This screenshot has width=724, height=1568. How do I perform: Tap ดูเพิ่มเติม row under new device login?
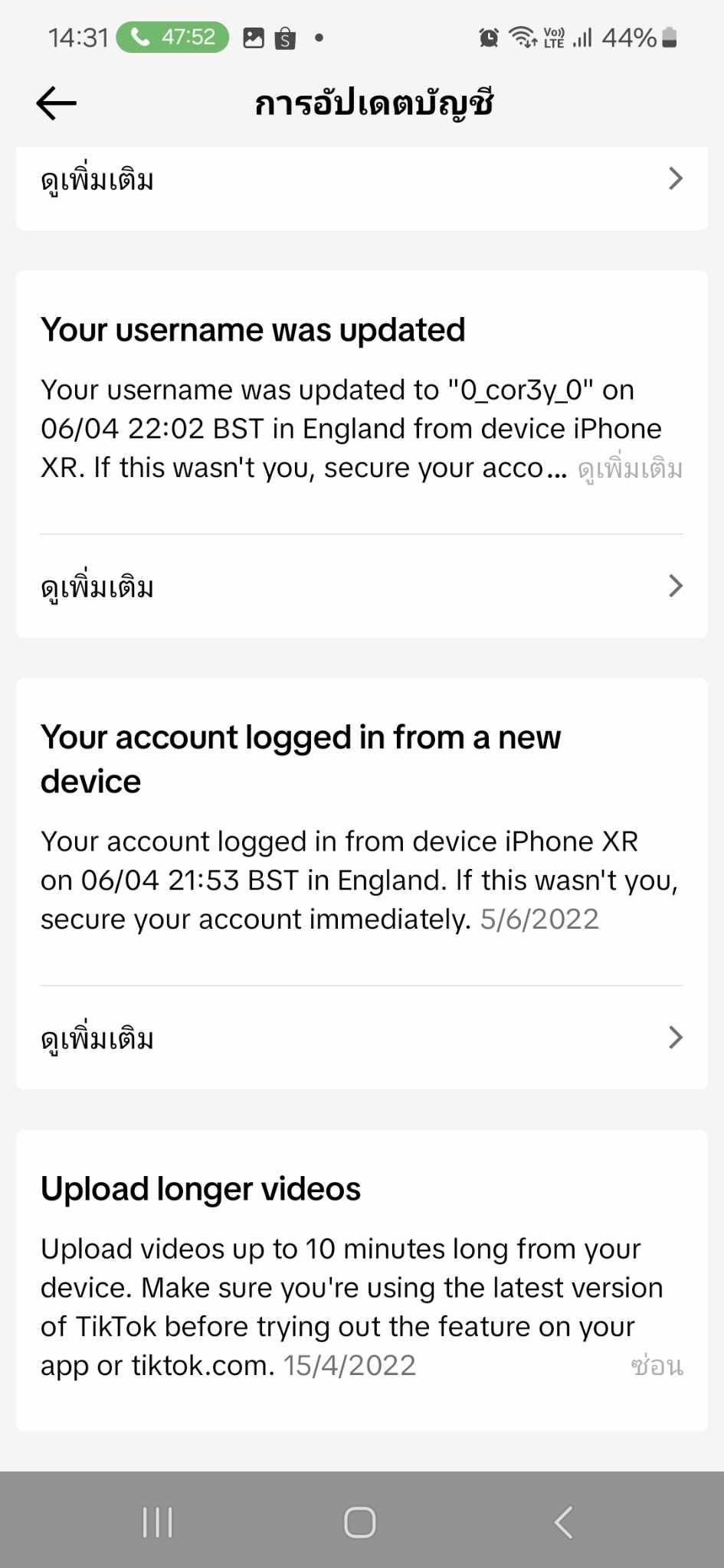(97, 1039)
